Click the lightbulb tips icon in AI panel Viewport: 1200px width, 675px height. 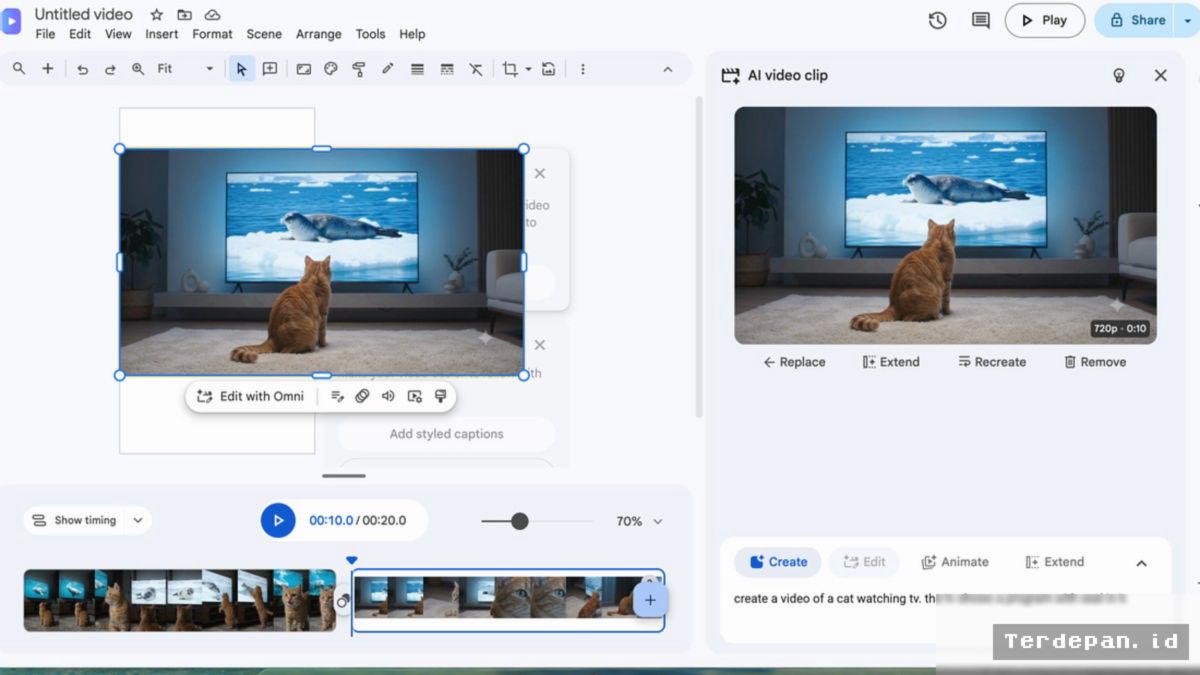pyautogui.click(x=1119, y=75)
